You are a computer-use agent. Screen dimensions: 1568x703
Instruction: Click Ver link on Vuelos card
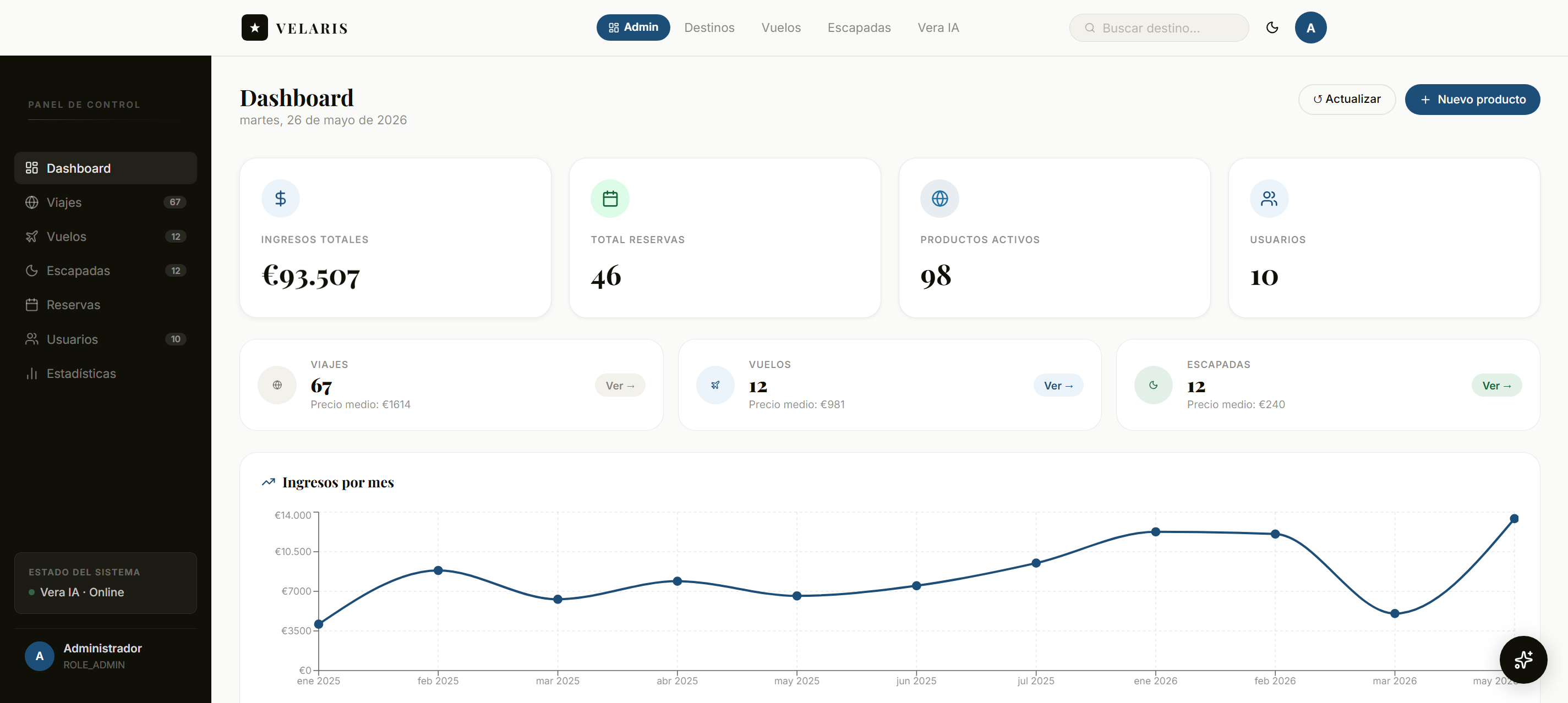1058,385
